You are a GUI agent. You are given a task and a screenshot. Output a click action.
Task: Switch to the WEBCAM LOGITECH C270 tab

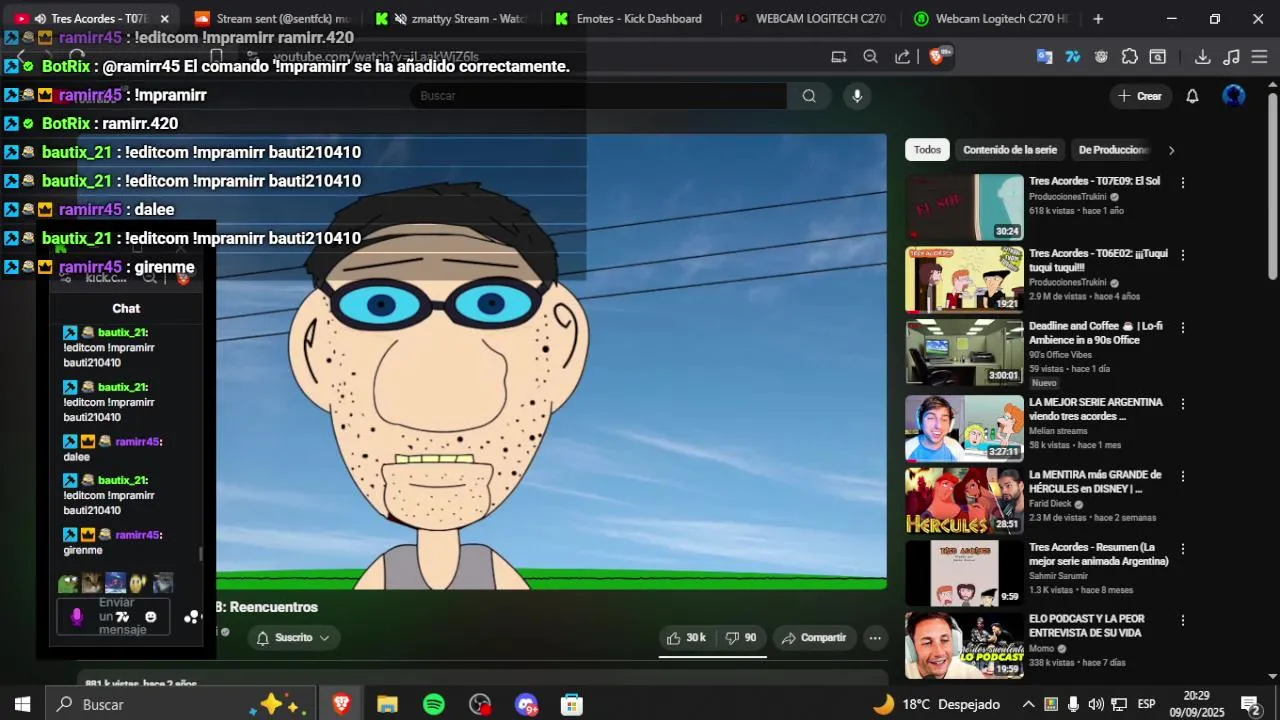811,19
